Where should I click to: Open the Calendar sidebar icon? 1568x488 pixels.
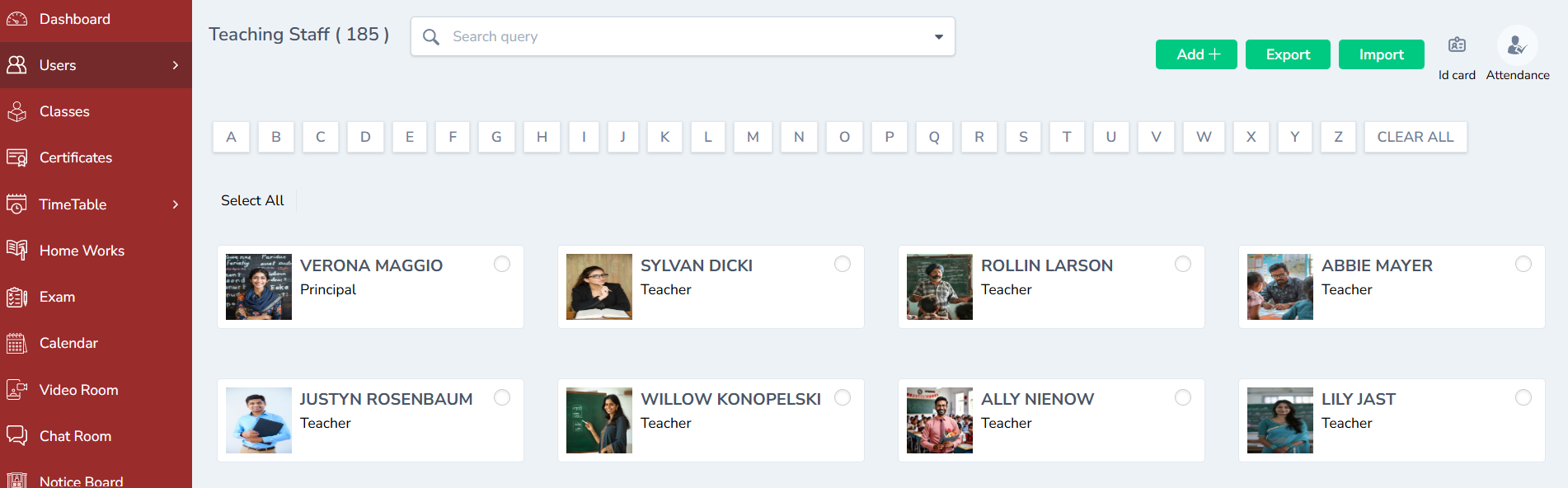pos(16,343)
